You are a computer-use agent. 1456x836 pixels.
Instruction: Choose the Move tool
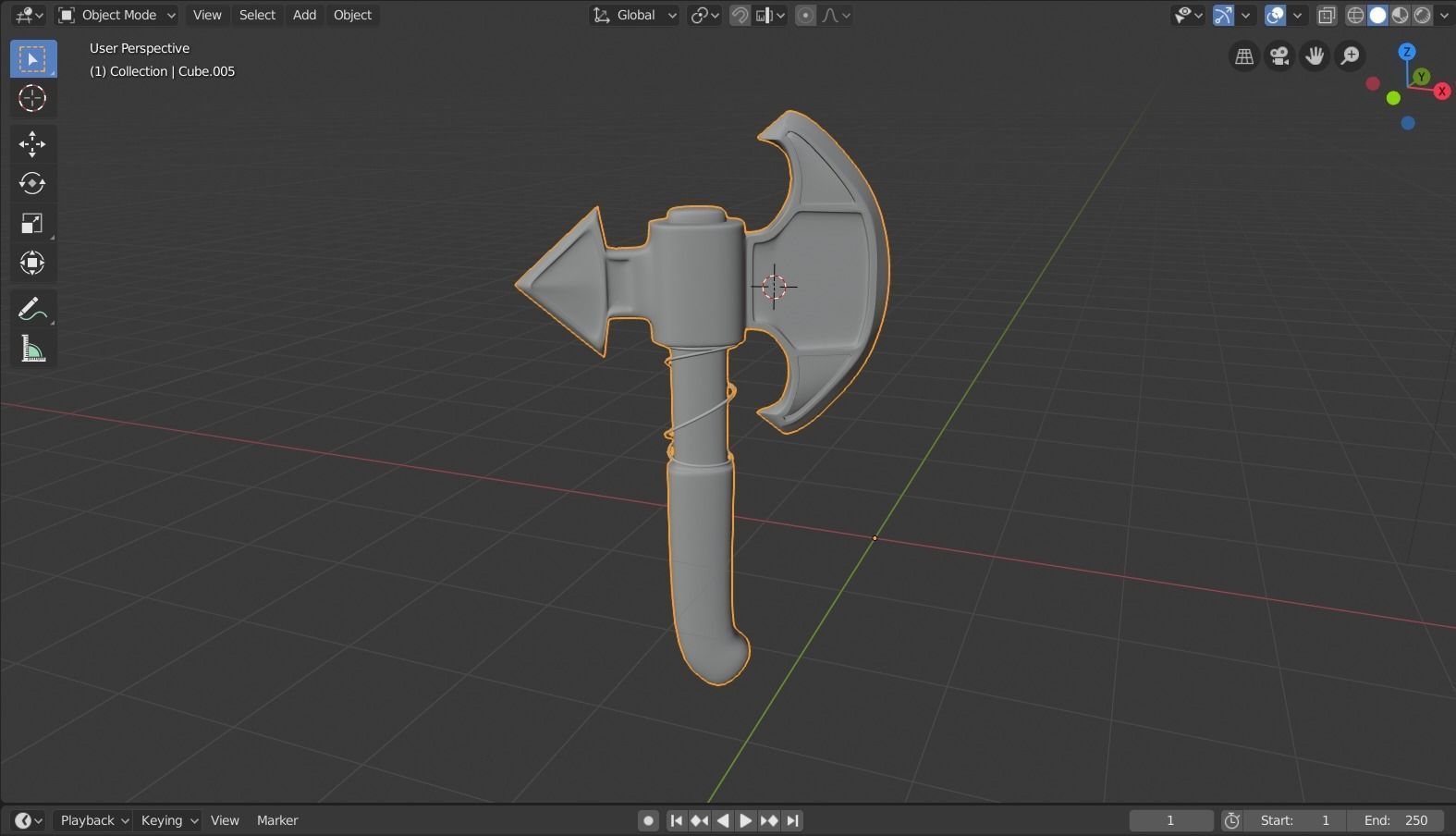click(32, 143)
